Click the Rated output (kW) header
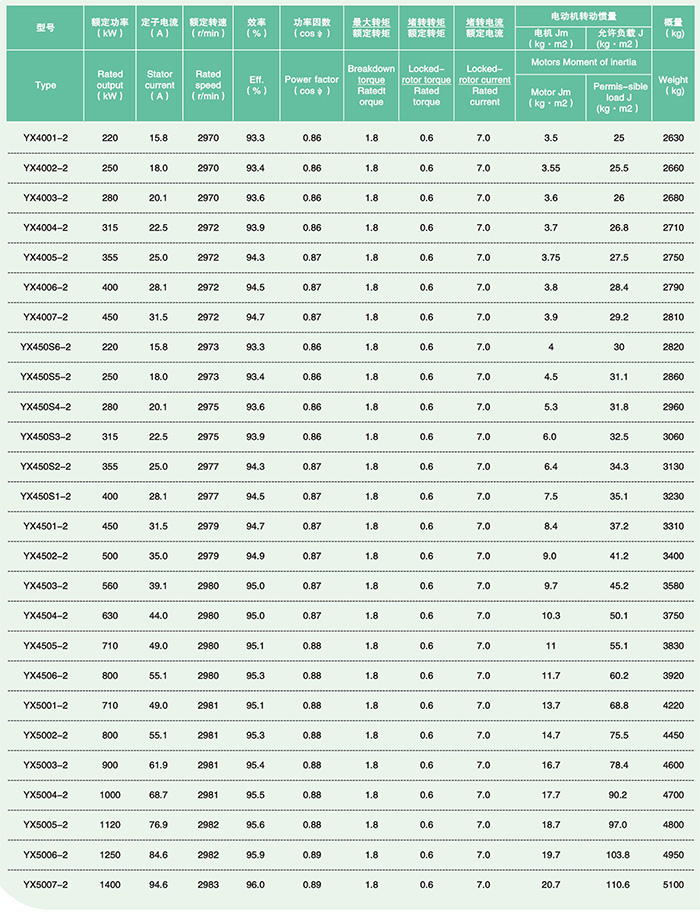Viewport: 700px width, 912px height. pyautogui.click(x=110, y=85)
